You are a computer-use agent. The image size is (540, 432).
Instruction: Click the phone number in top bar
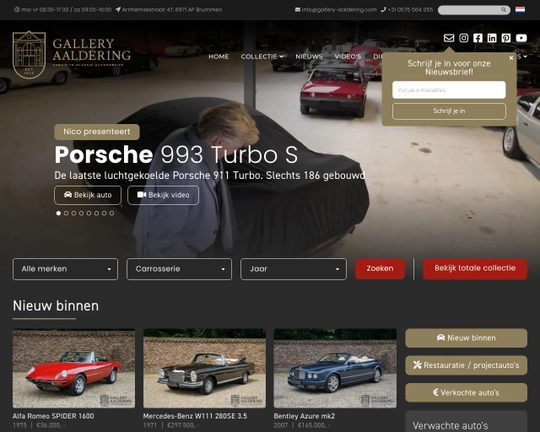[407, 10]
